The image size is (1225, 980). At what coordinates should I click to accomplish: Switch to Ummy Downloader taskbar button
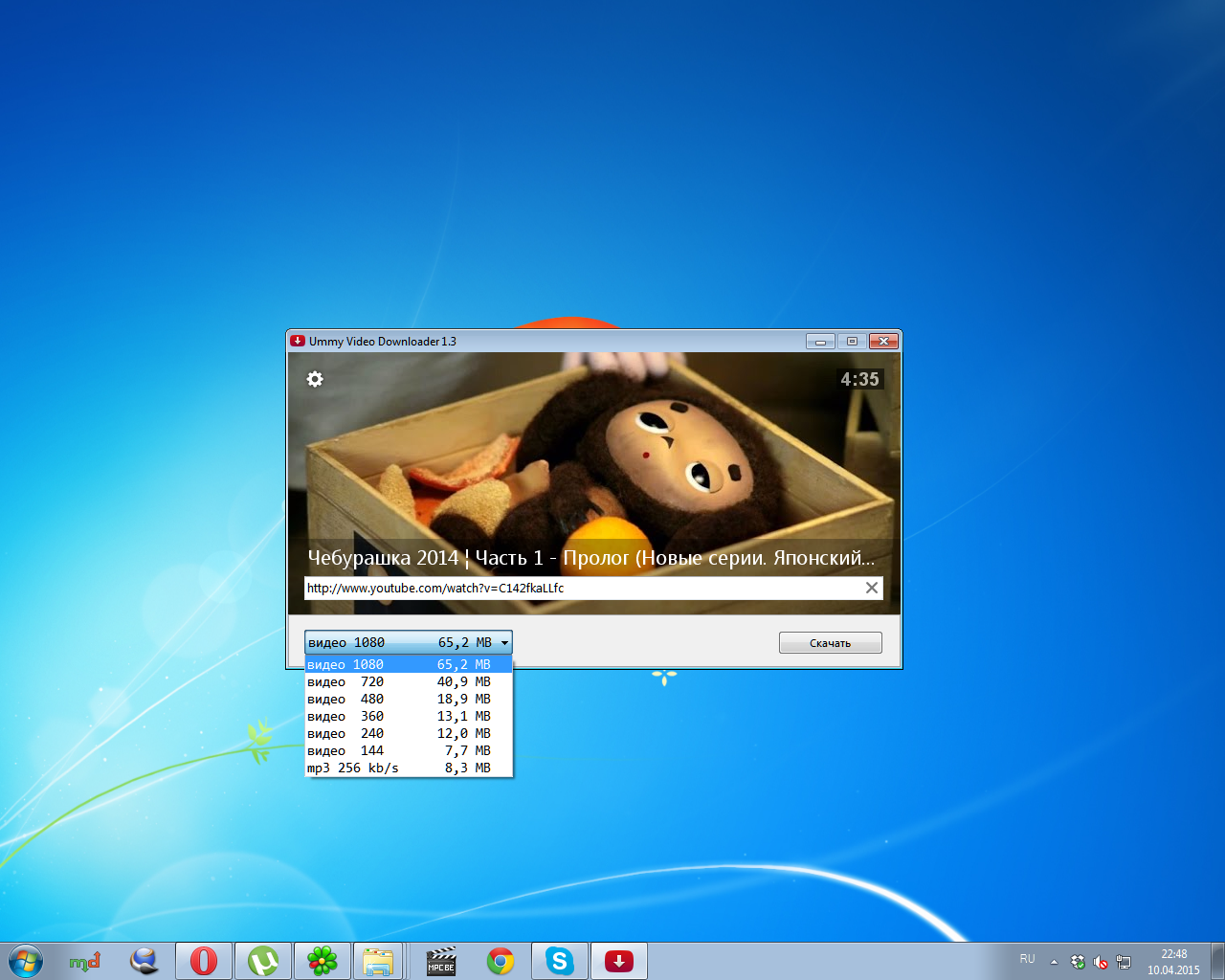coord(619,961)
